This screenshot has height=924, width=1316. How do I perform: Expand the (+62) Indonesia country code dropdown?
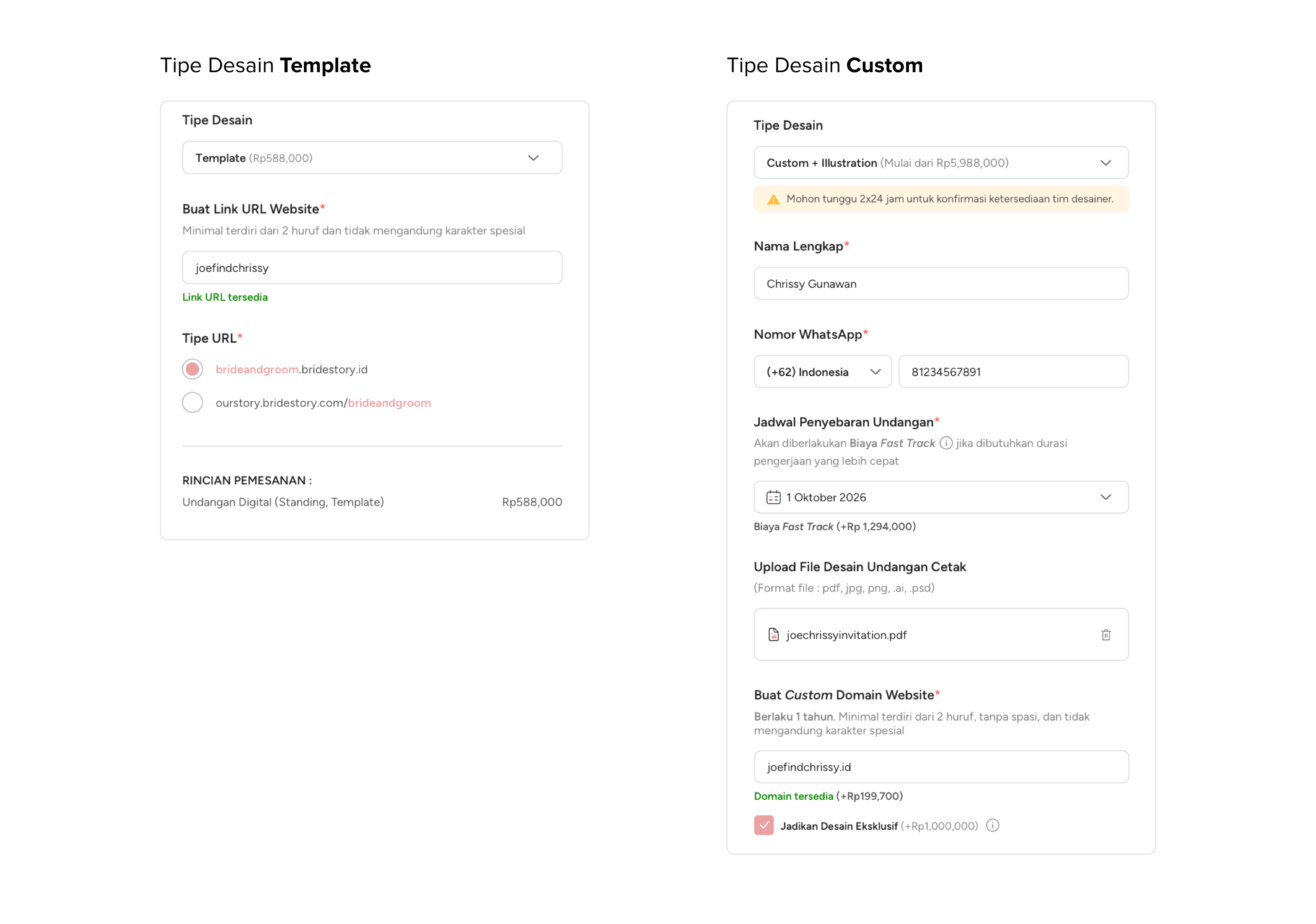click(x=822, y=372)
